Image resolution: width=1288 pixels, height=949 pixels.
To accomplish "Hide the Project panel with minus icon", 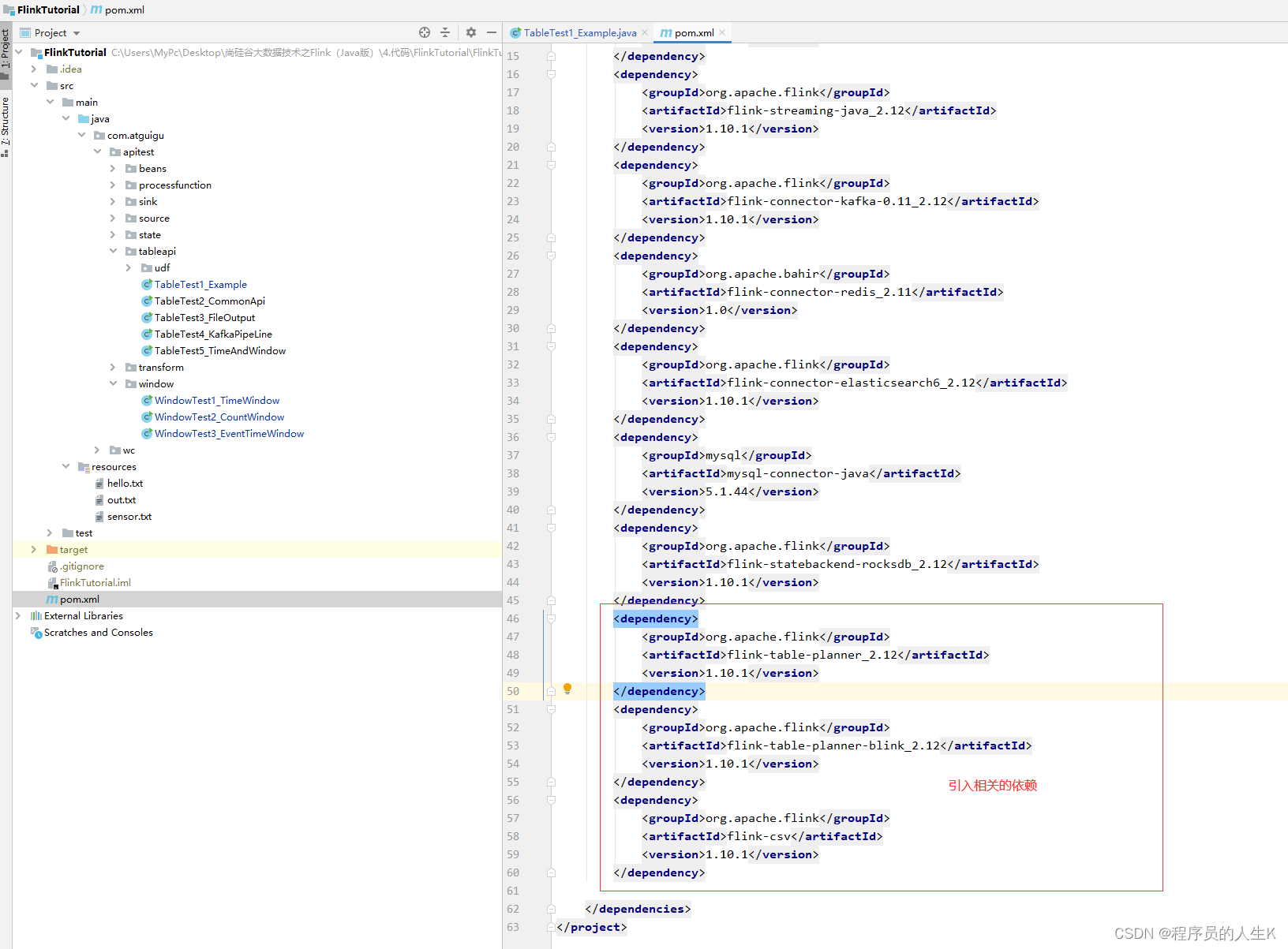I will [x=492, y=32].
